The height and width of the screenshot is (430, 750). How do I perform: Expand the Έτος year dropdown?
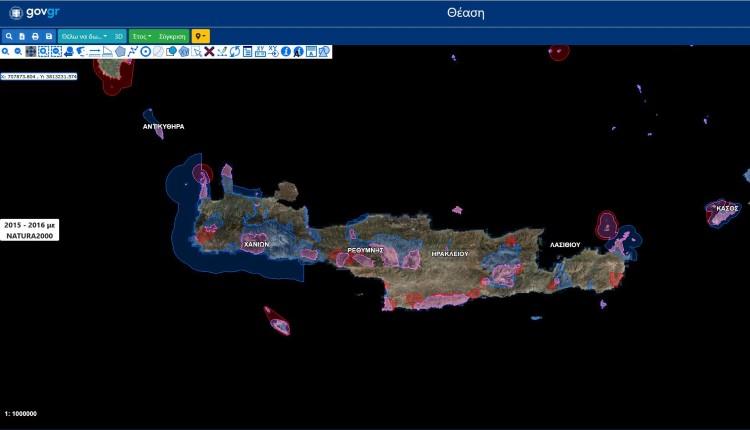(142, 36)
